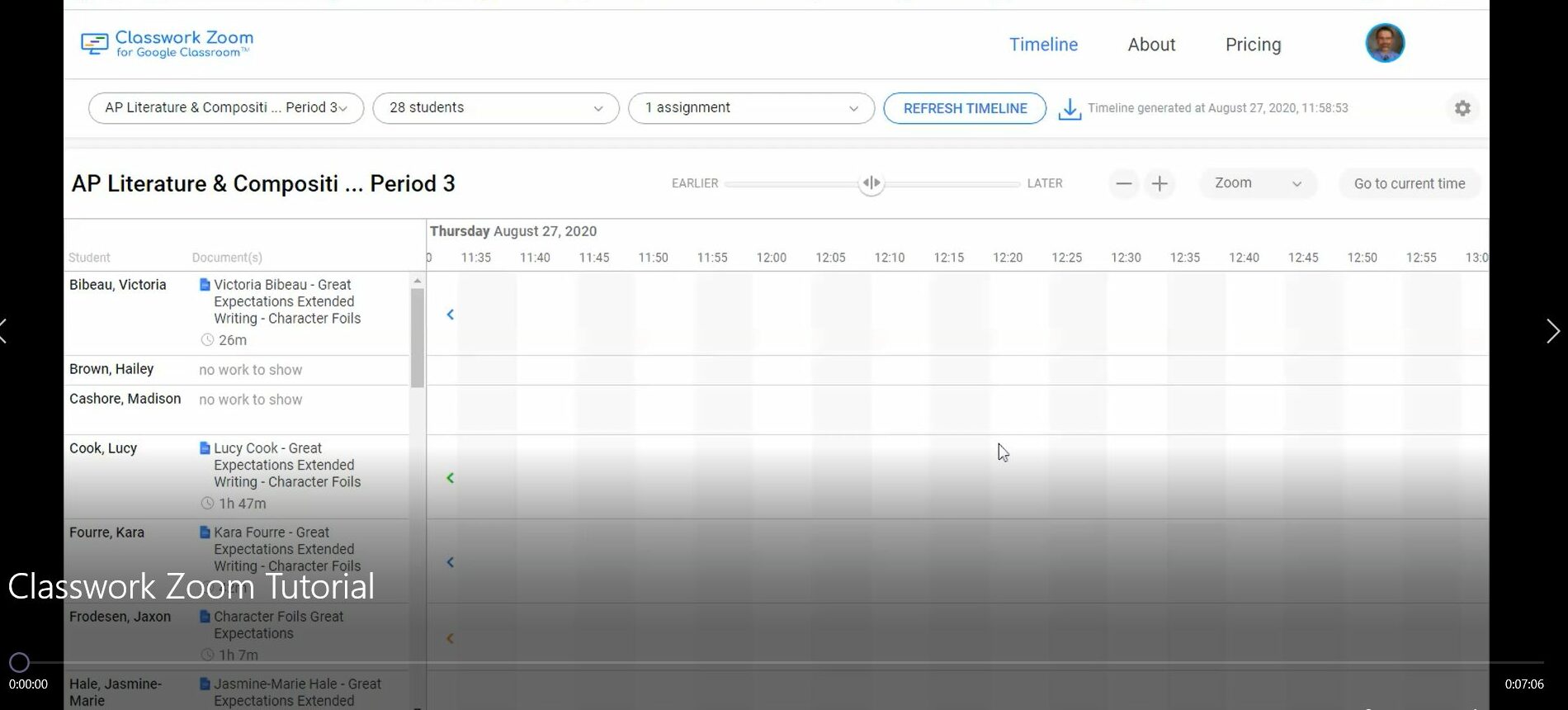Click the doc icon beside Character Foils document
The height and width of the screenshot is (710, 1568).
tap(205, 617)
